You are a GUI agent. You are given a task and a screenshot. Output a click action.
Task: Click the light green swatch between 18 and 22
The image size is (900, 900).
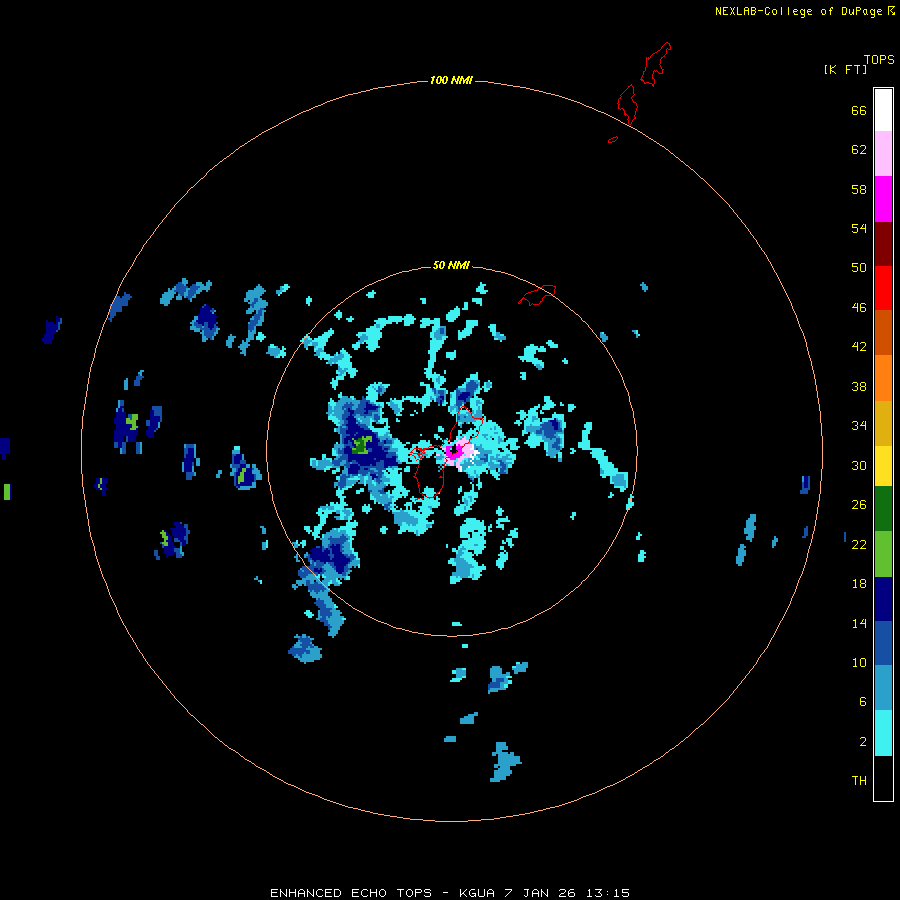(883, 553)
